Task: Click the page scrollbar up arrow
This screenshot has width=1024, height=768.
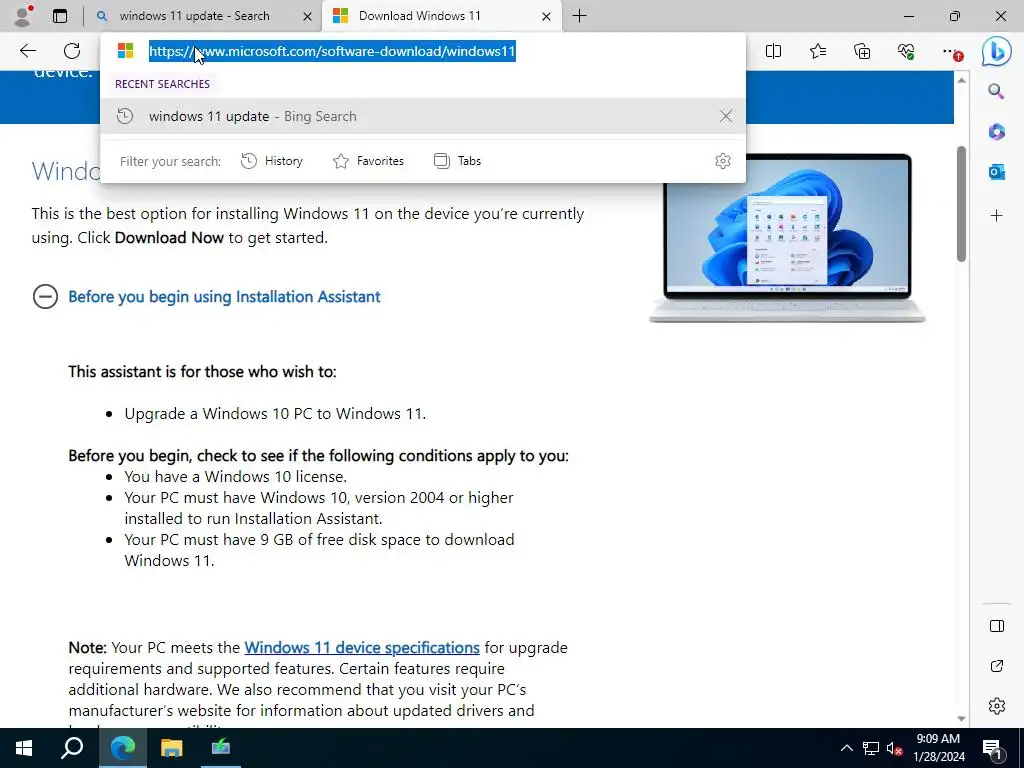Action: [961, 80]
